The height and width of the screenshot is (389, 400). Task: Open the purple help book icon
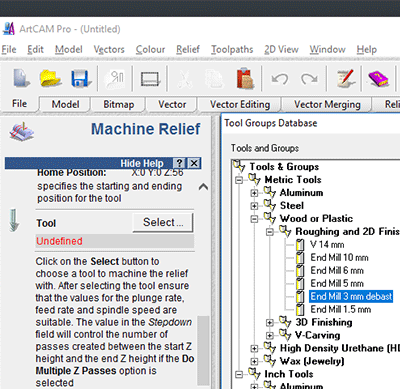click(378, 78)
